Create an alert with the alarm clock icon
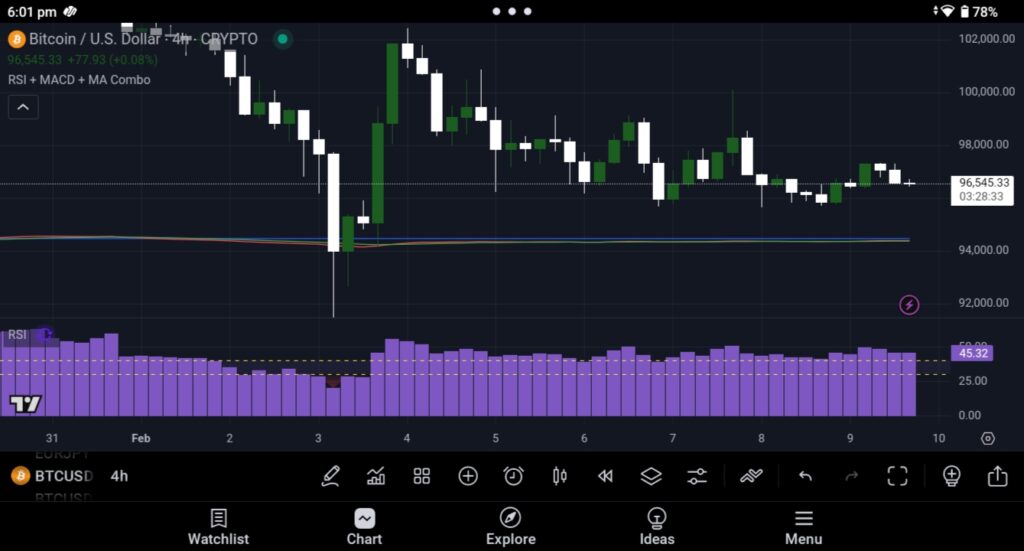 point(513,476)
